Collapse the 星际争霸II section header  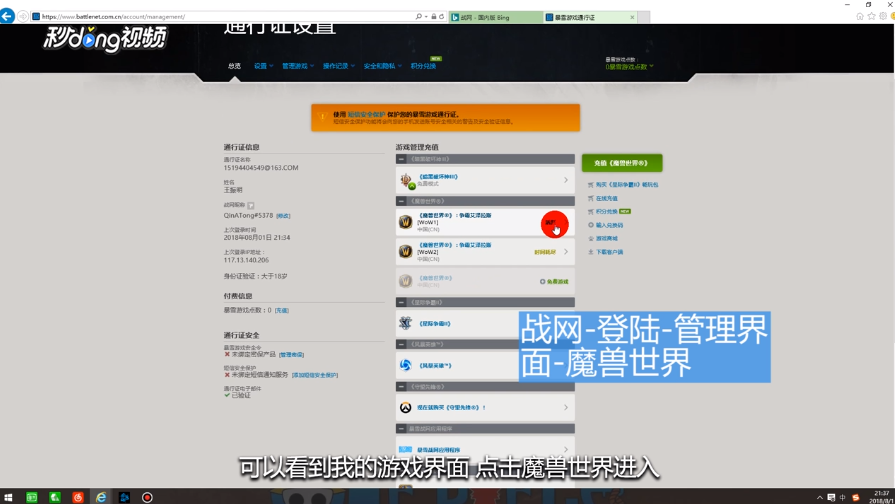click(485, 303)
